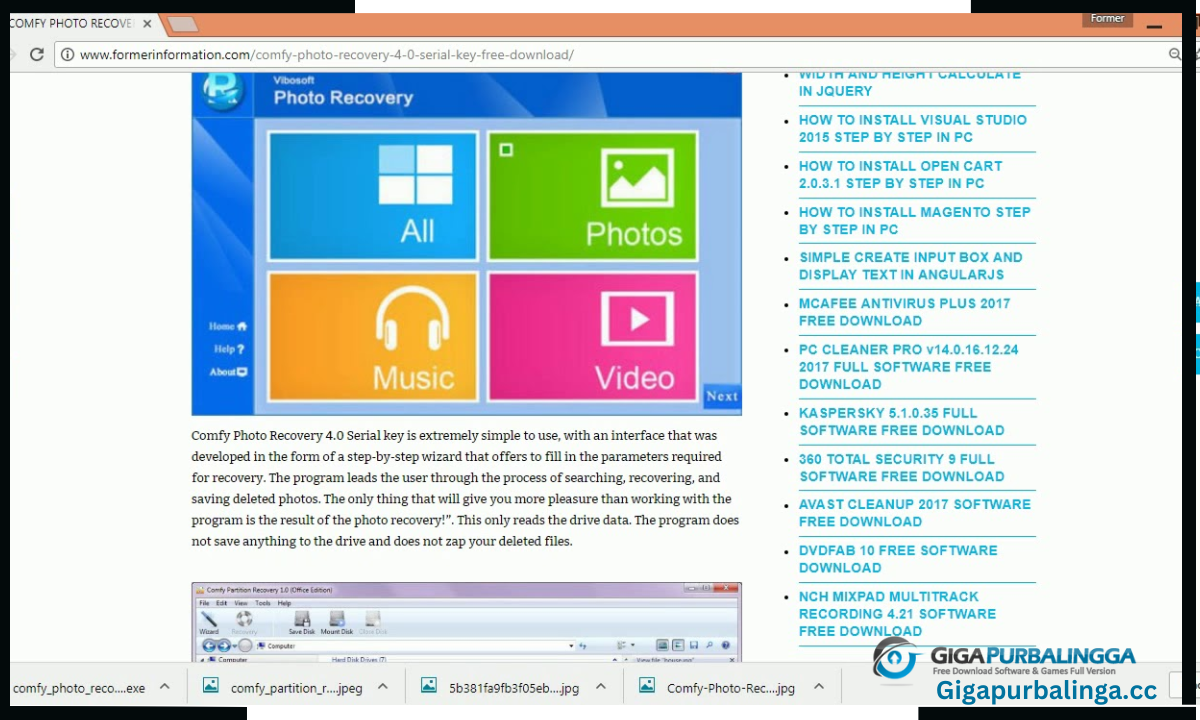Open the Help menu in the Partition Recovery image
The image size is (1200, 720).
click(284, 603)
